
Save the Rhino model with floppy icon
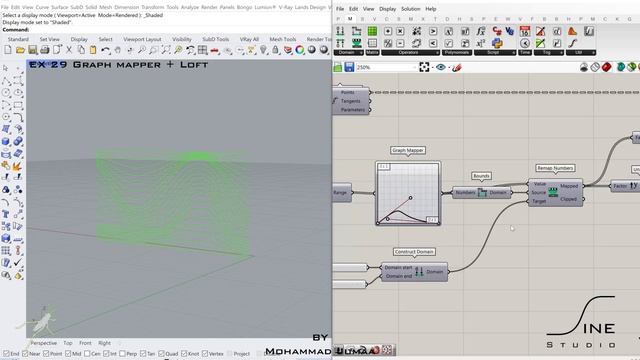point(32,50)
